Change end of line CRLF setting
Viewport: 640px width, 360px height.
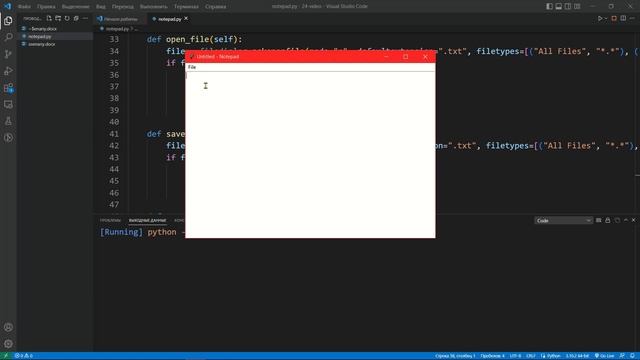[531, 356]
